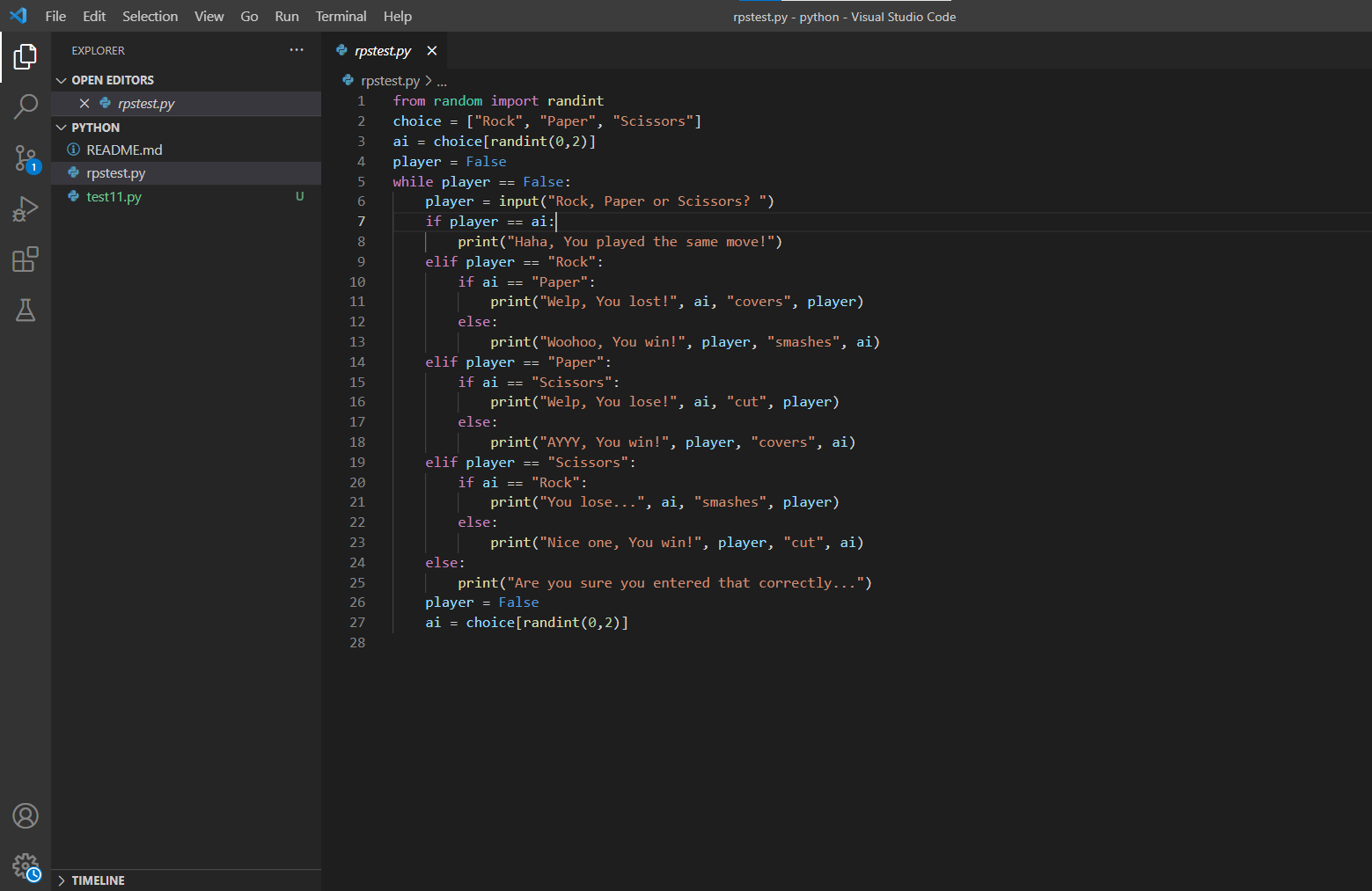The height and width of the screenshot is (891, 1372).
Task: Click the Views and More Actions ellipsis
Action: click(297, 50)
